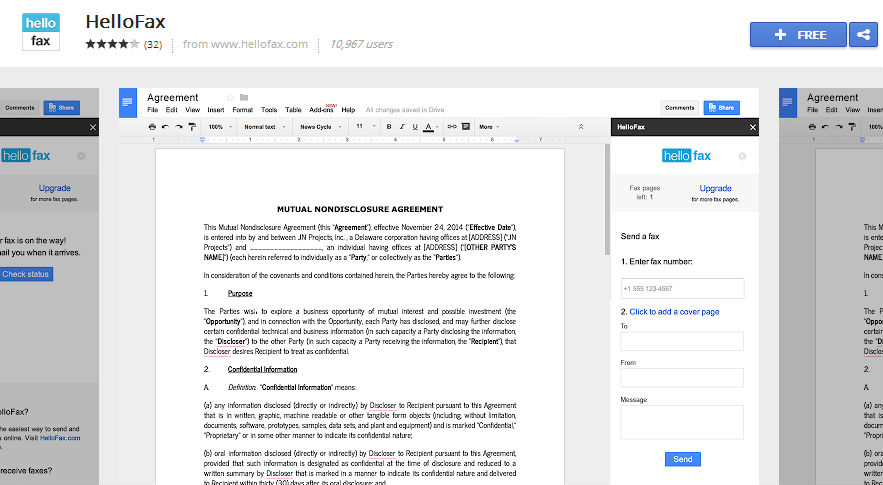The image size is (883, 485).
Task: Click the hello fax logo above the Check status button
Action: (25, 155)
